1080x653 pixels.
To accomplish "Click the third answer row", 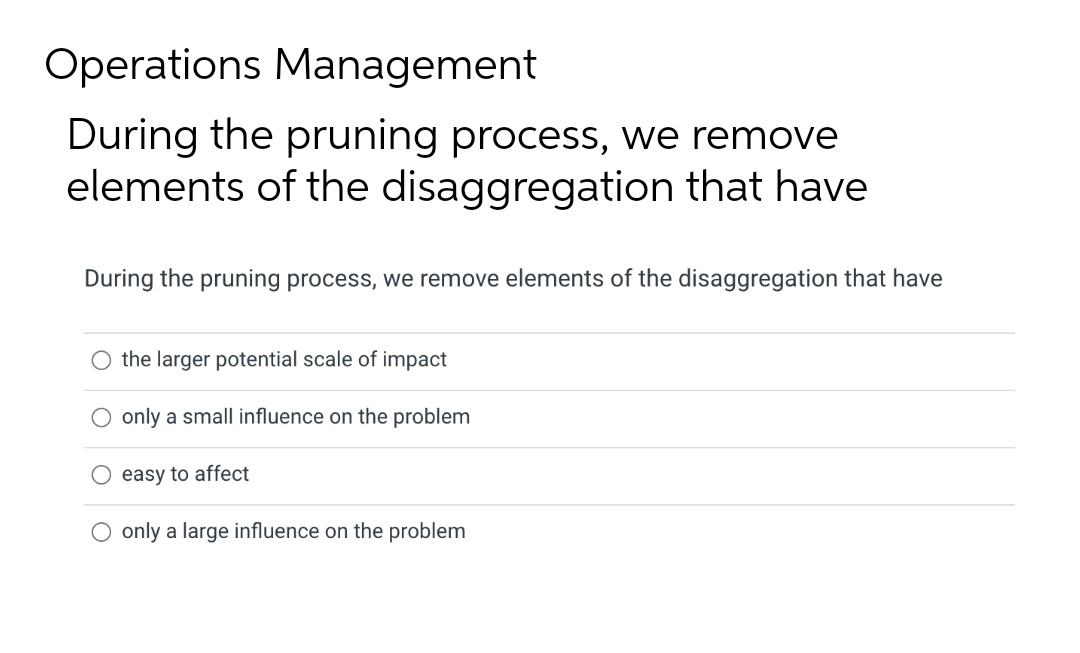I will tap(550, 474).
